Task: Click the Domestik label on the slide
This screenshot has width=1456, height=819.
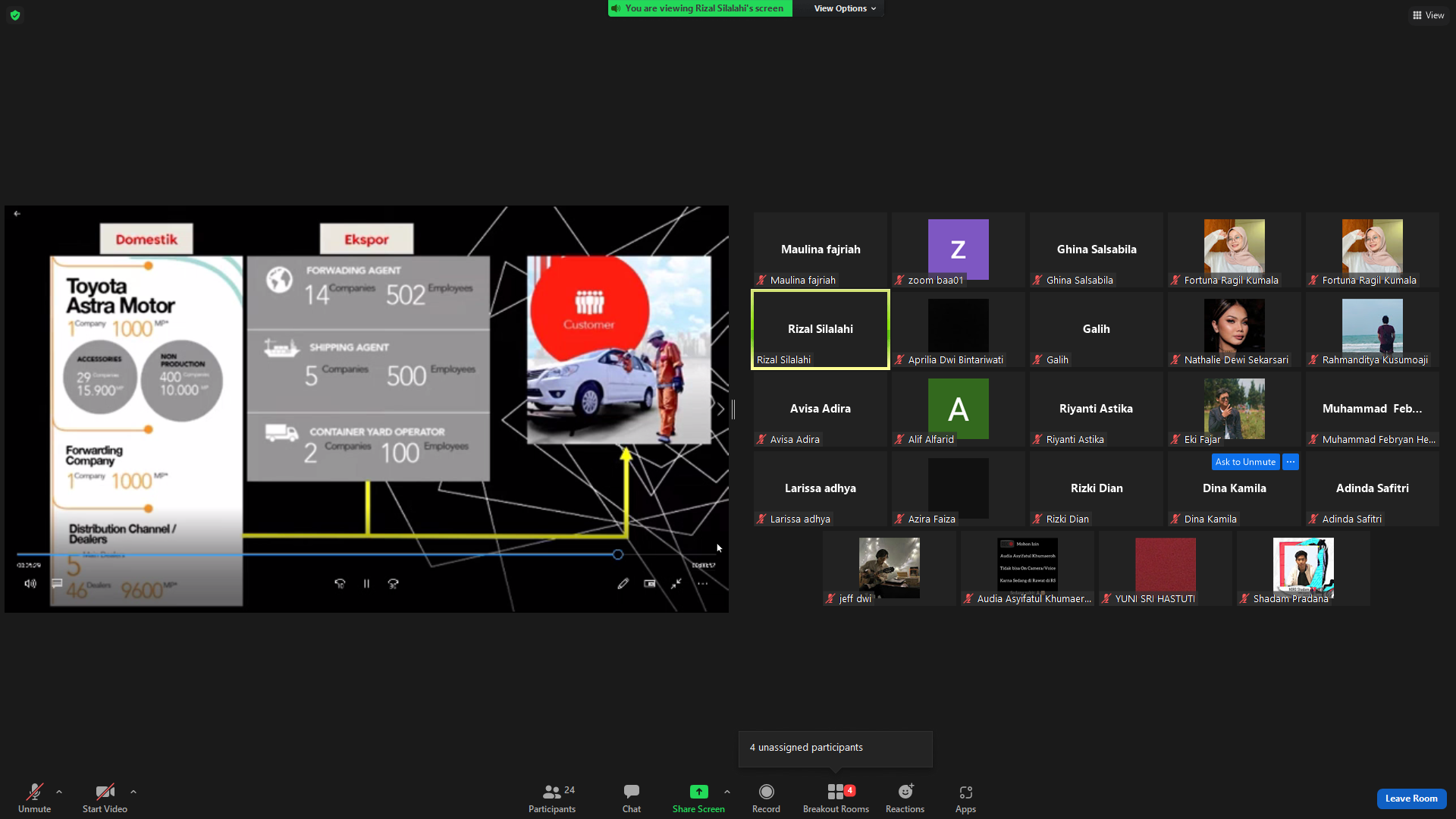Action: point(146,240)
